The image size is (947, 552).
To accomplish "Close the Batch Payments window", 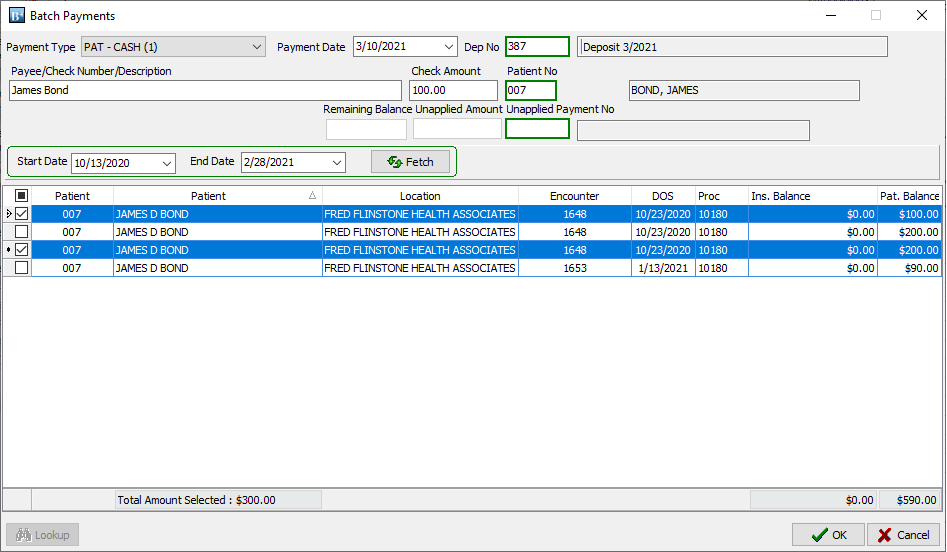I will pyautogui.click(x=921, y=16).
